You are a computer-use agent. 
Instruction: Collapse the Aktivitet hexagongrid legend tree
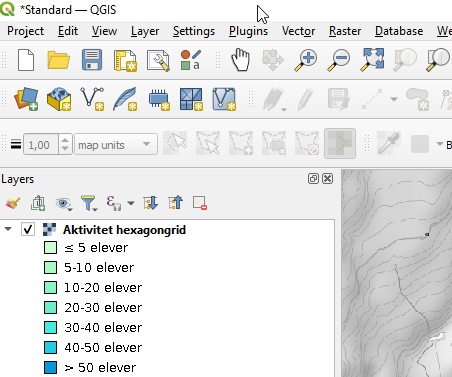click(x=8, y=229)
